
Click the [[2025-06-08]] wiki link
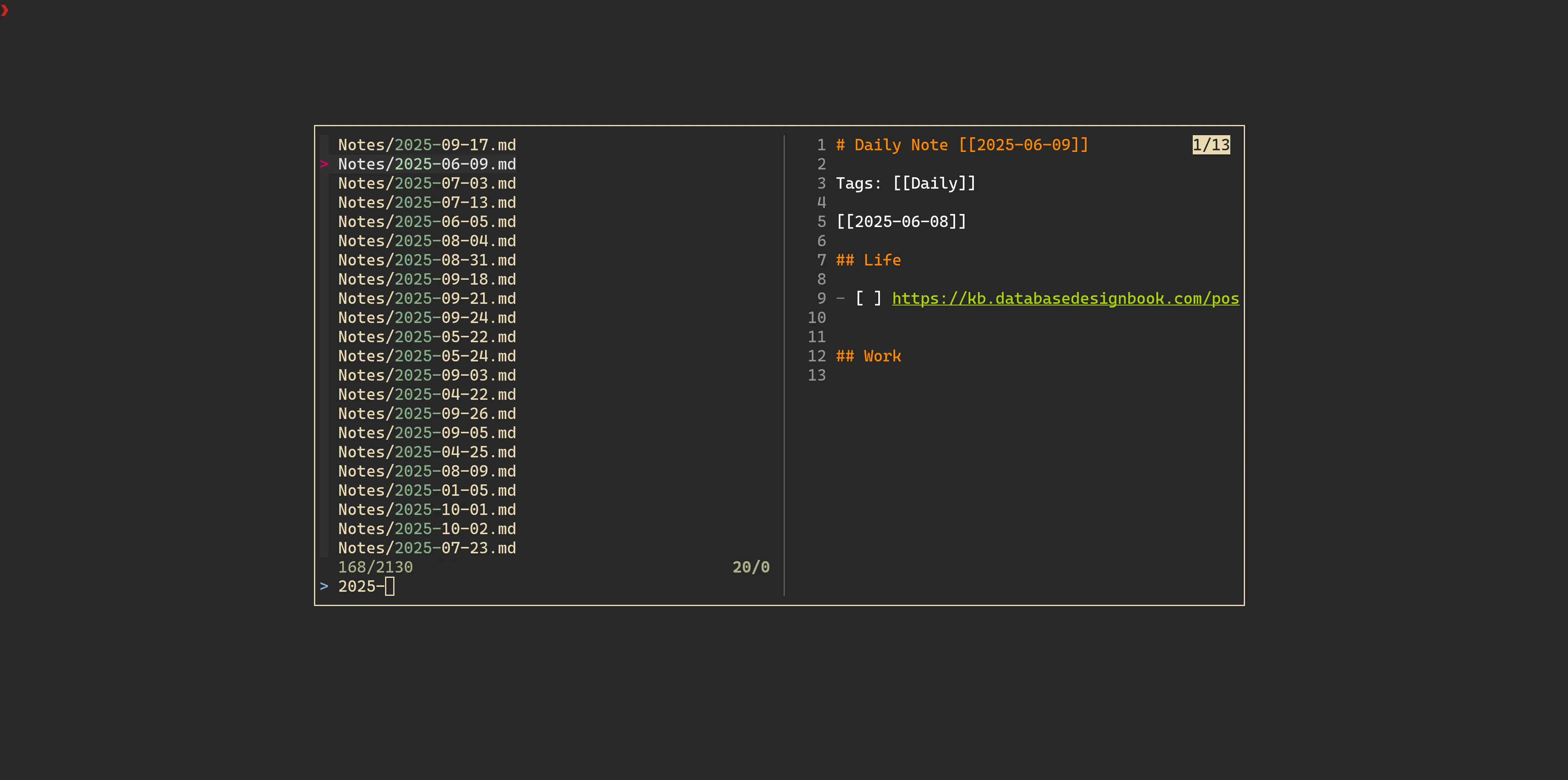pos(901,222)
